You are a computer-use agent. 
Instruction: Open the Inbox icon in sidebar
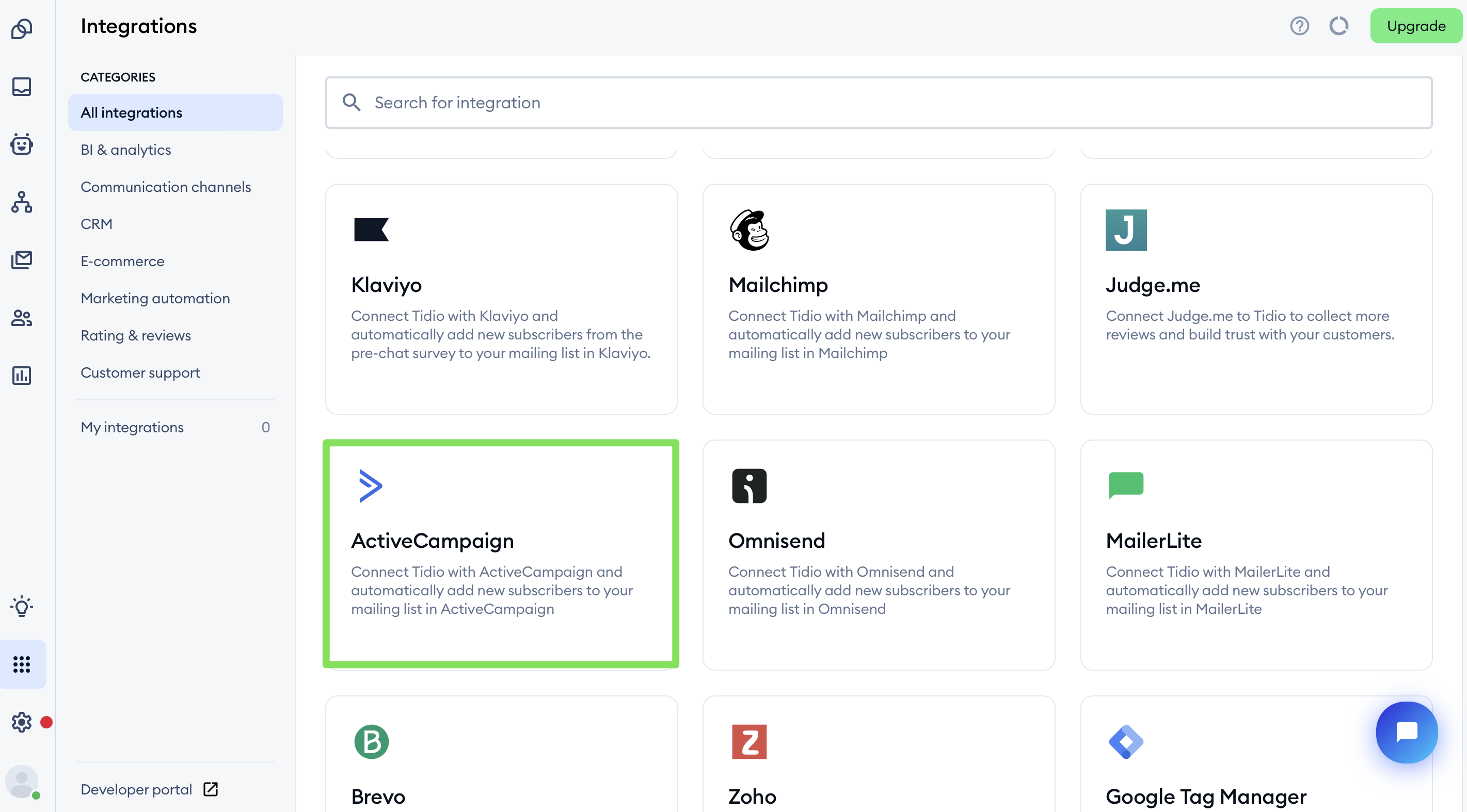pos(22,87)
